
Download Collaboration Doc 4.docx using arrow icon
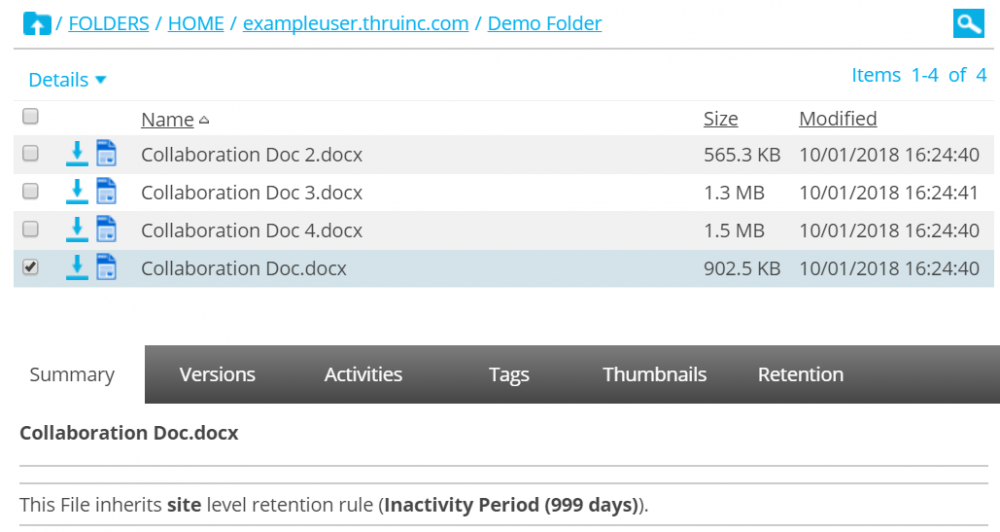[77, 230]
